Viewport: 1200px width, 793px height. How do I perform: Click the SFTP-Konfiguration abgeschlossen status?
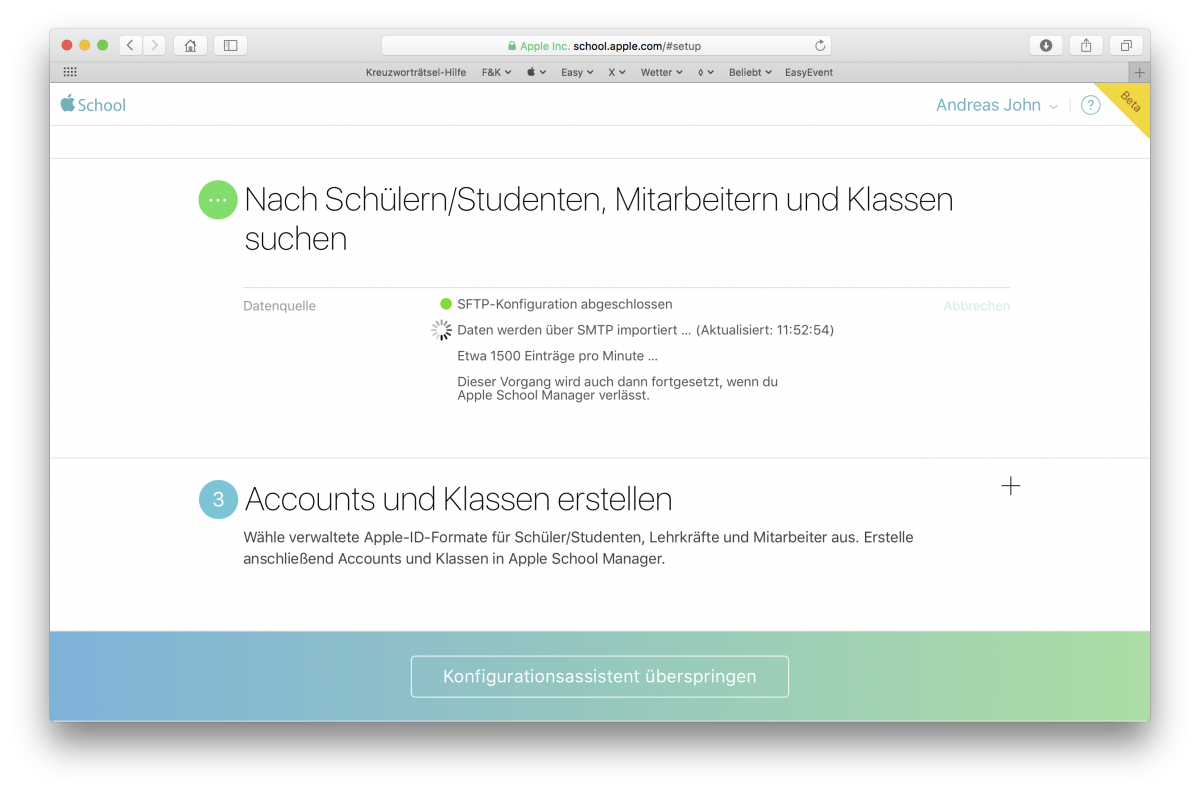click(564, 304)
